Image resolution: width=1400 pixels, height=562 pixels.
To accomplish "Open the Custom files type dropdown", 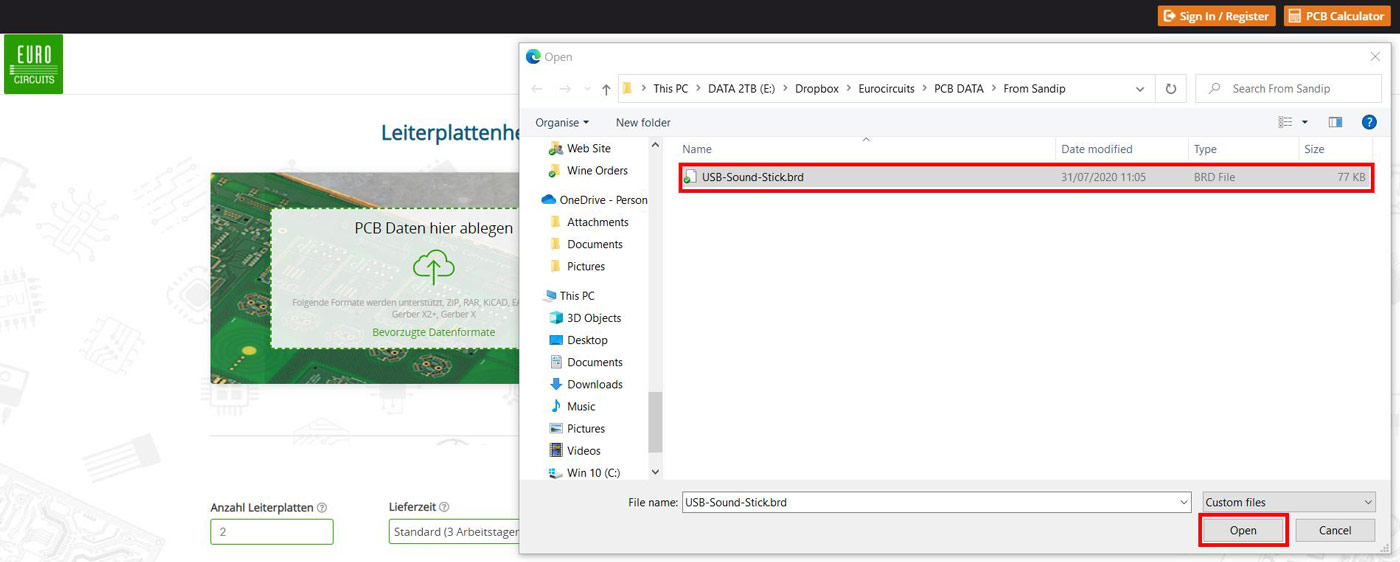I will (1288, 502).
